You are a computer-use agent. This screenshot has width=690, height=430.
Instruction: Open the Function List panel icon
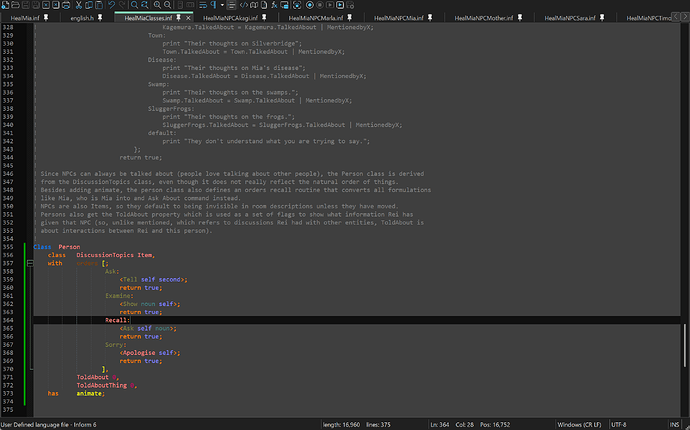274,5
